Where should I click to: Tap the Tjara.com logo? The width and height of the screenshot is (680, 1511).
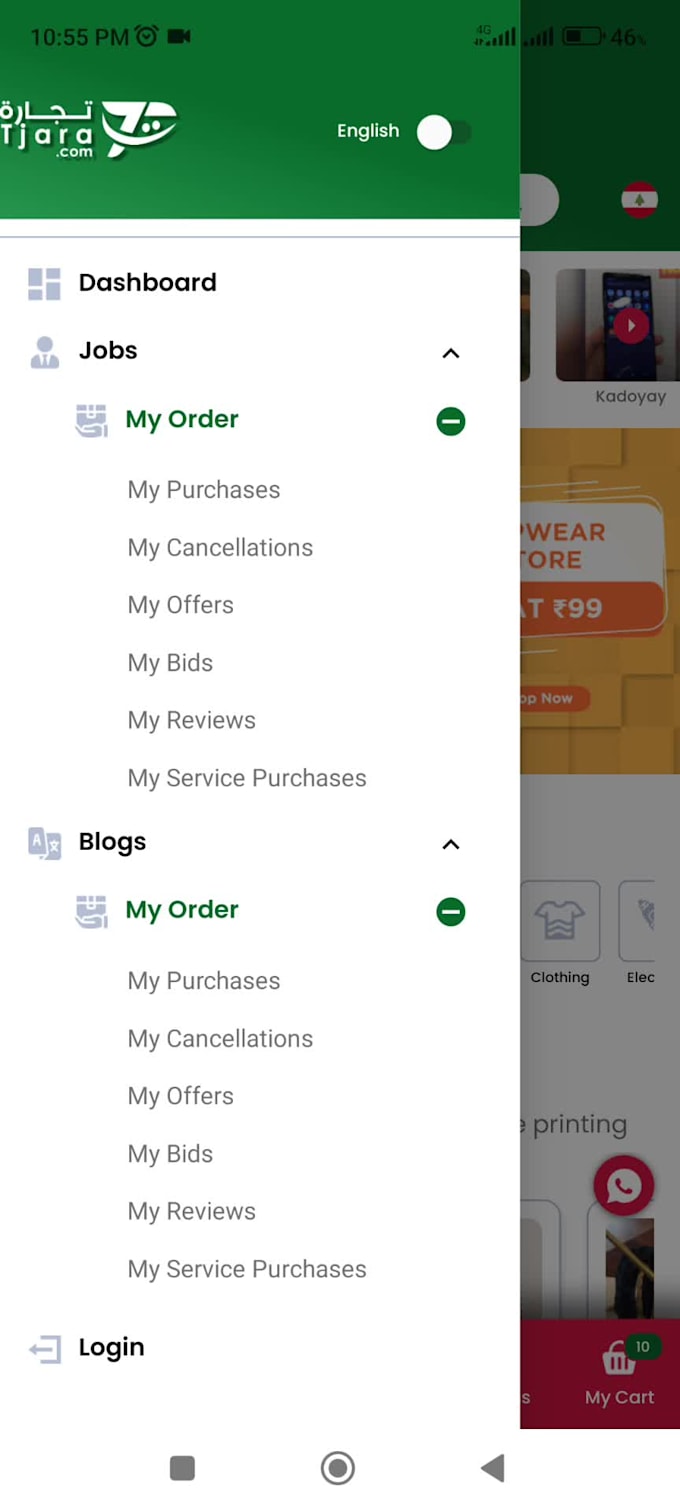(x=88, y=130)
